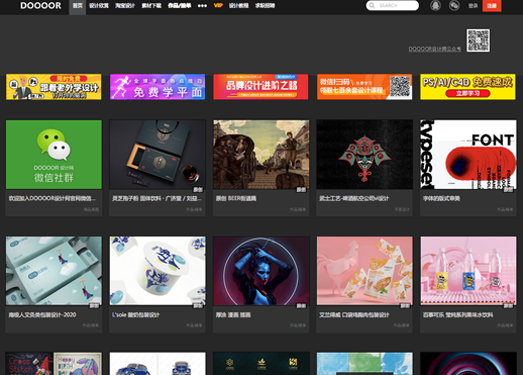Click the title L'soie 酸奶包装设计
This screenshot has width=523, height=375.
point(136,315)
